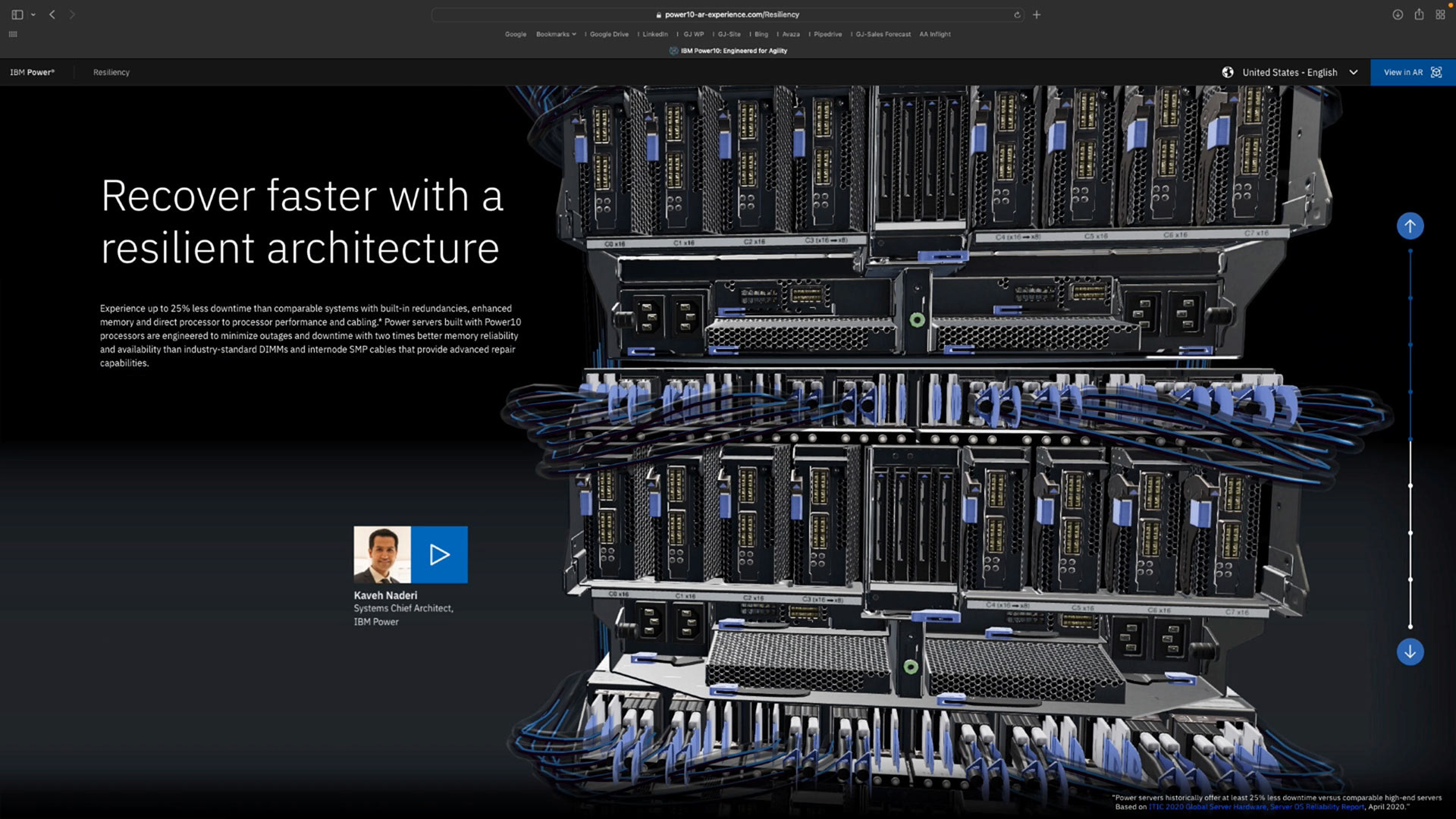Viewport: 1456px width, 819px height.
Task: Open the Bookmarks folder dropdown
Action: tap(556, 34)
